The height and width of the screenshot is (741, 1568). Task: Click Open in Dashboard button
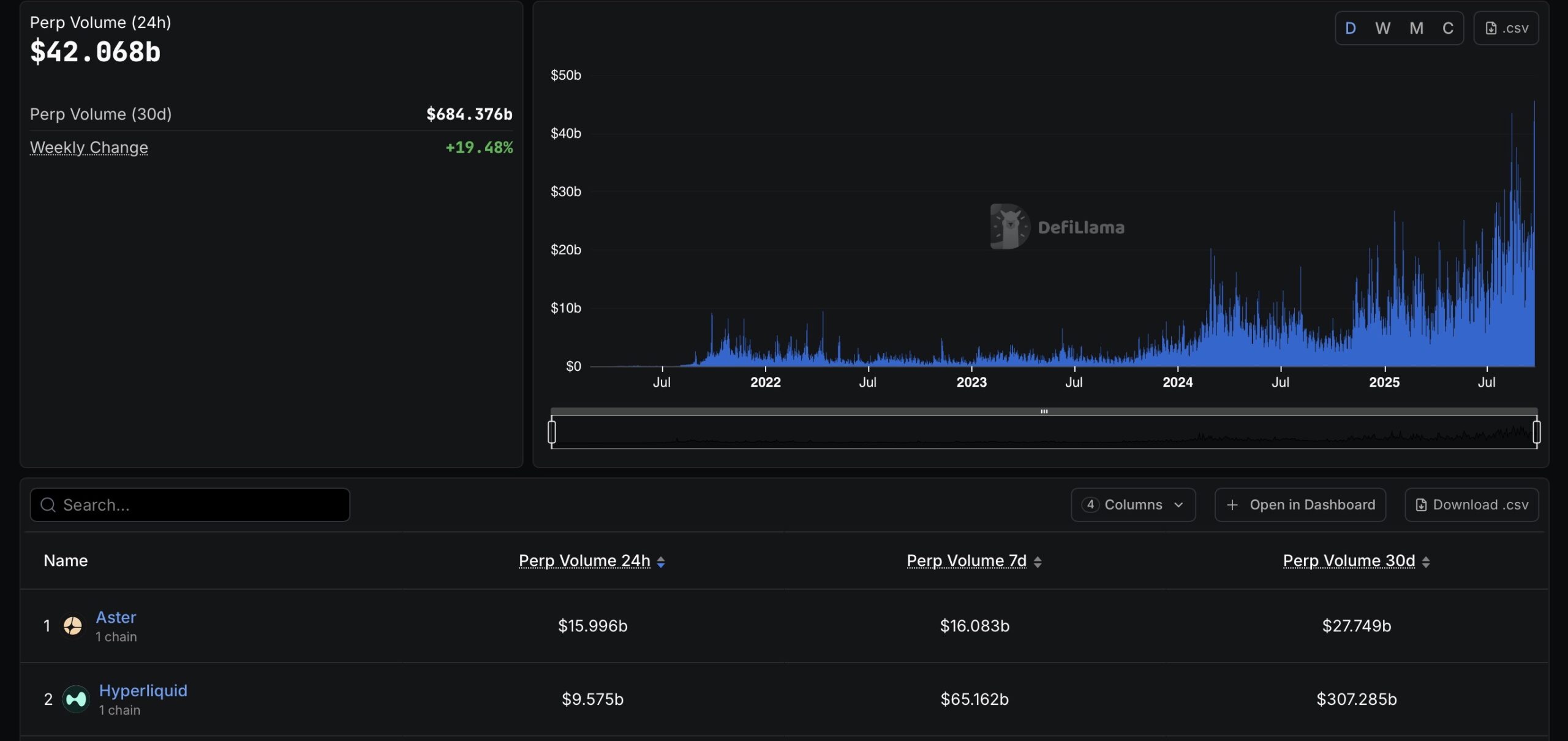click(x=1300, y=505)
